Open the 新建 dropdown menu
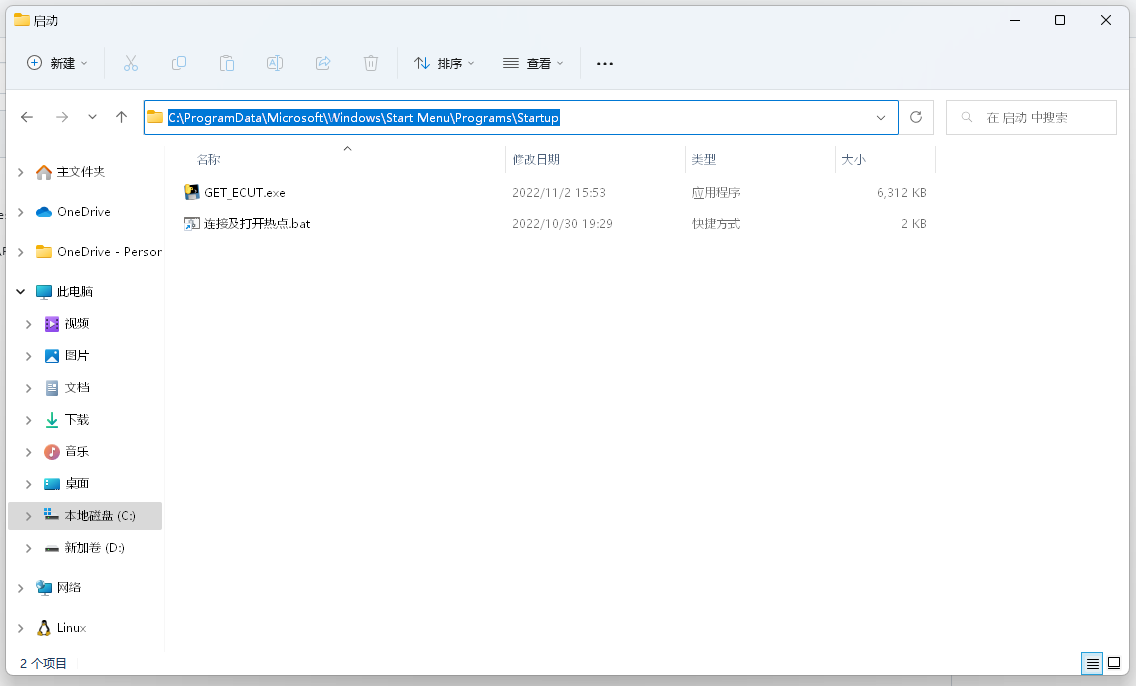Image resolution: width=1136 pixels, height=686 pixels. pos(56,63)
